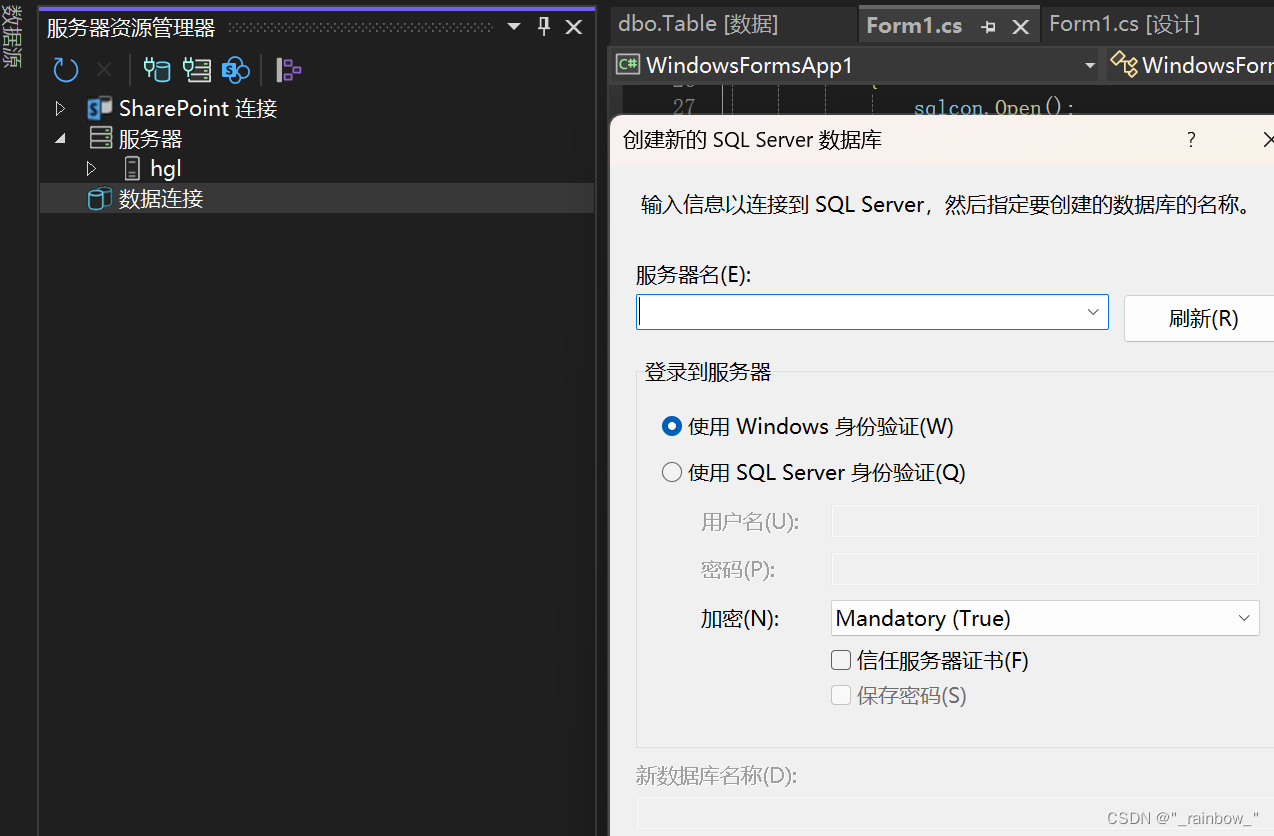Screen dimensions: 1274x836
Task: Click the ? help icon in the dialog
Action: [x=1191, y=140]
